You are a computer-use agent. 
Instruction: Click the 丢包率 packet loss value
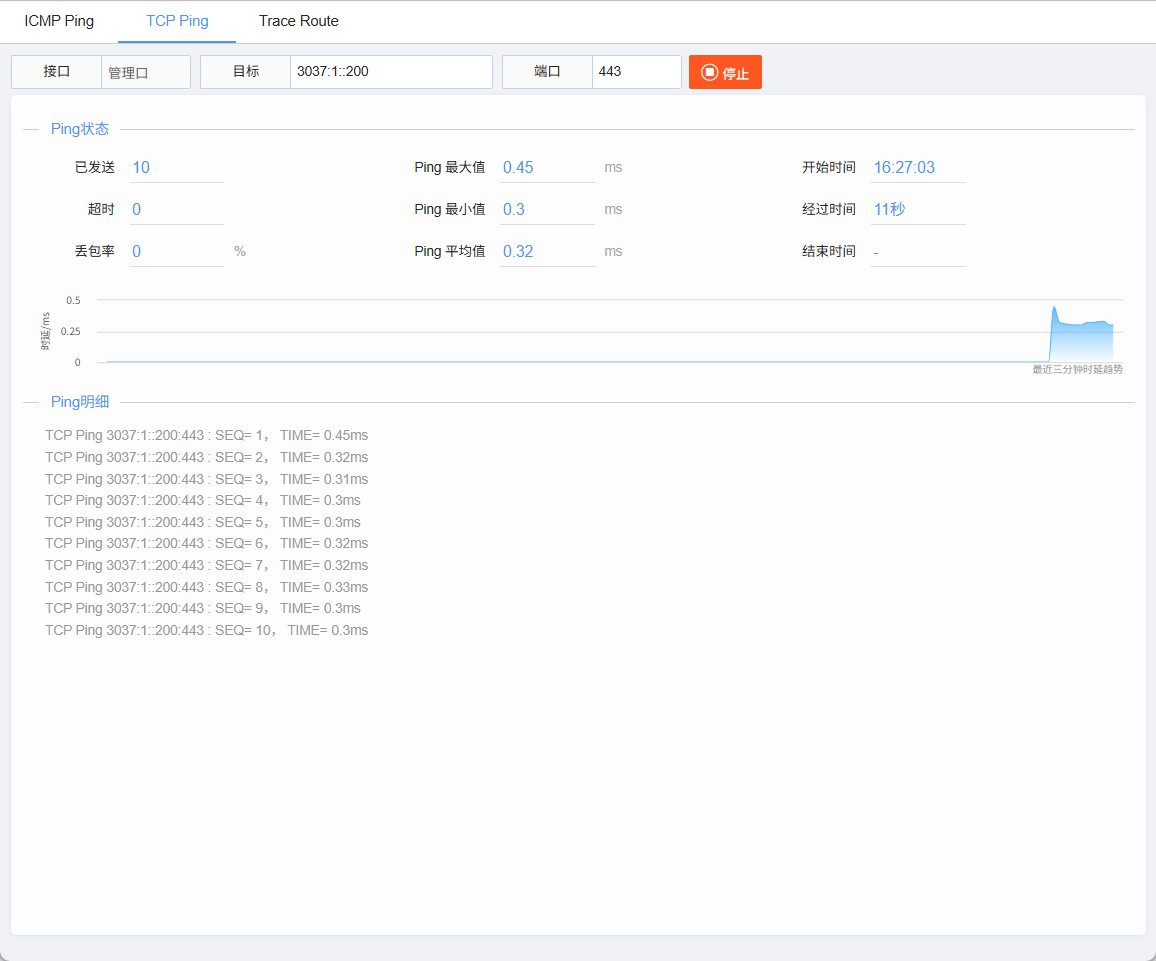click(x=136, y=251)
